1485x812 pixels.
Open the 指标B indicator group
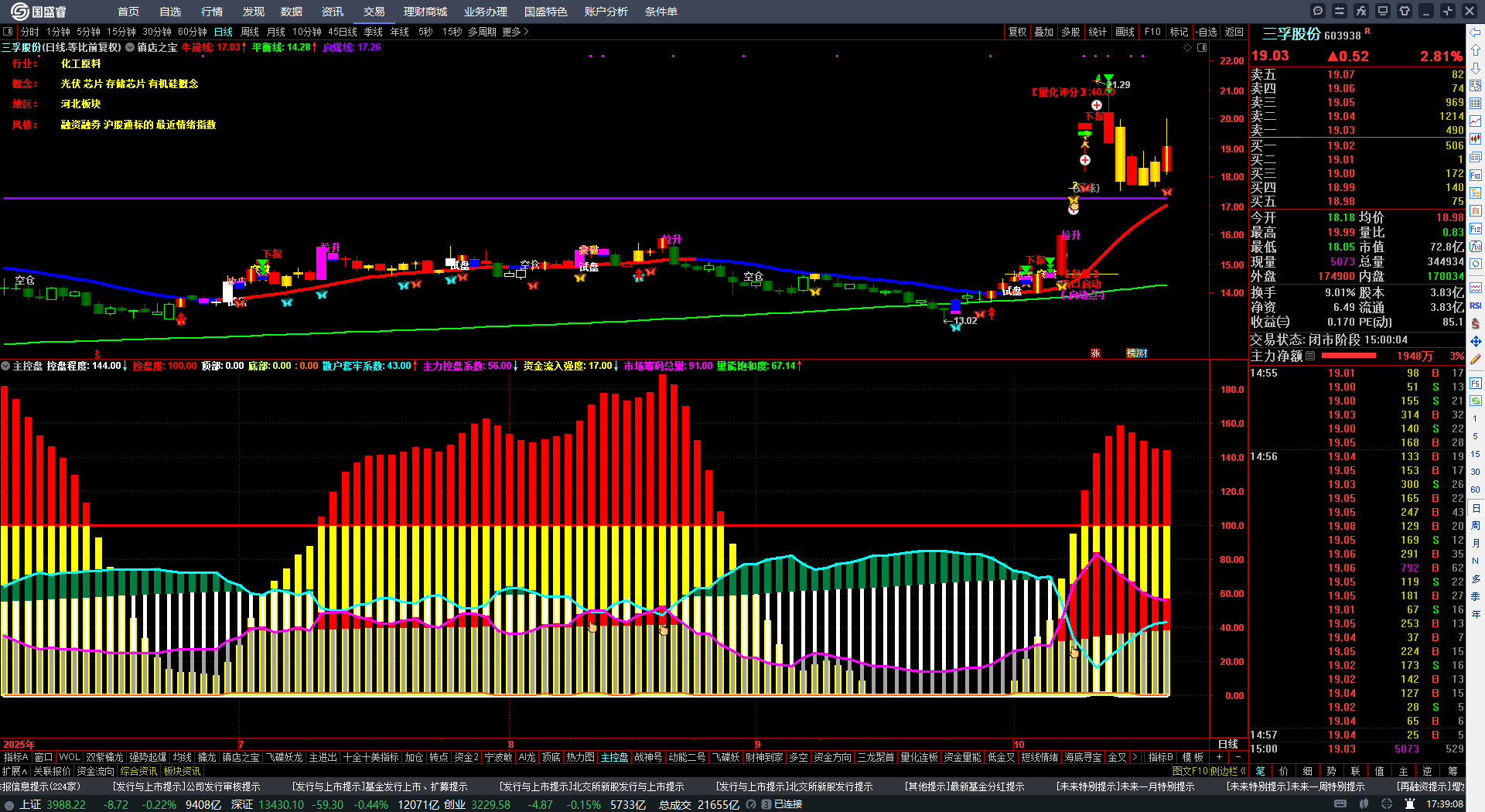pyautogui.click(x=1160, y=757)
